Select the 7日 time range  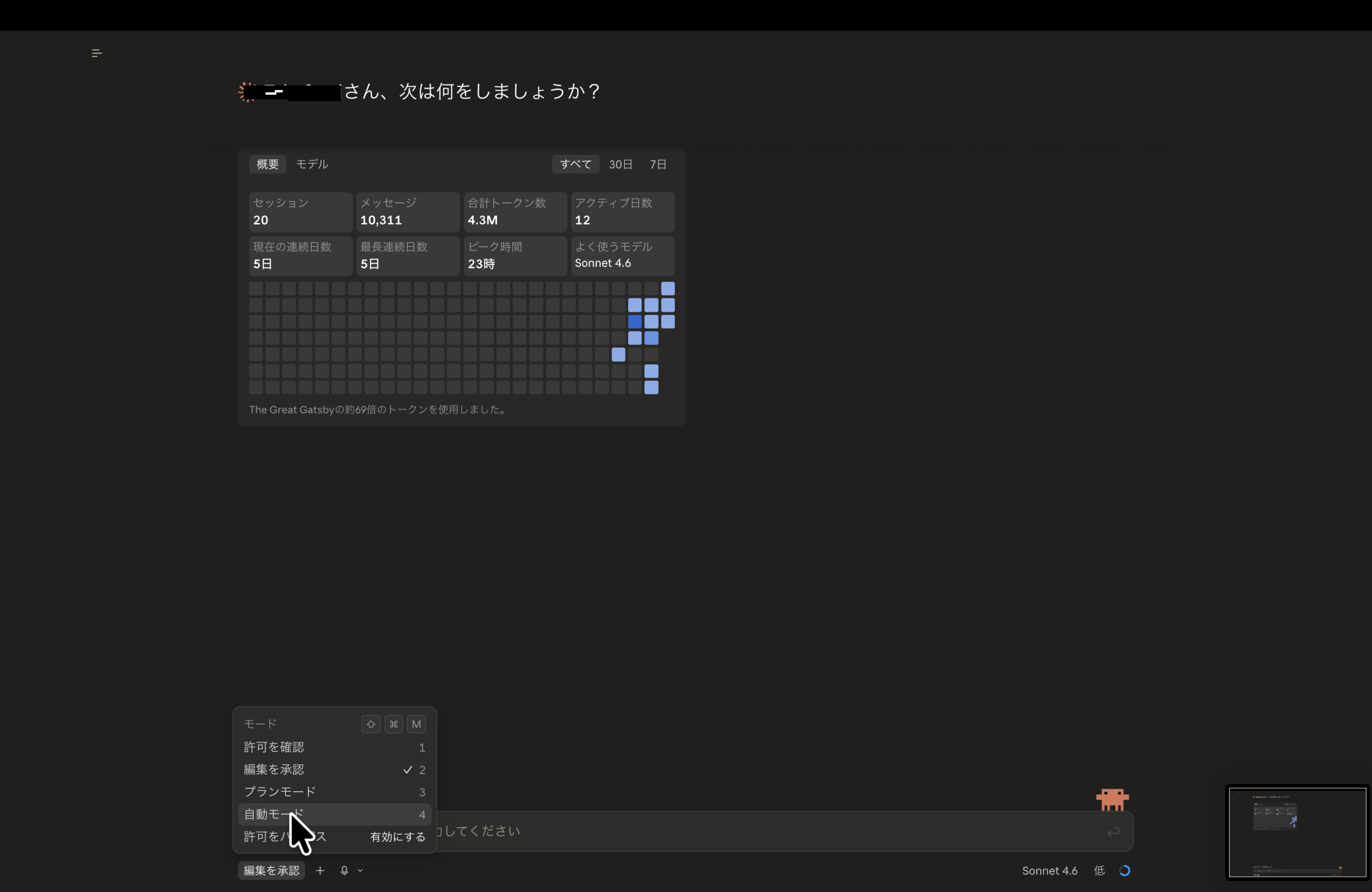[658, 164]
